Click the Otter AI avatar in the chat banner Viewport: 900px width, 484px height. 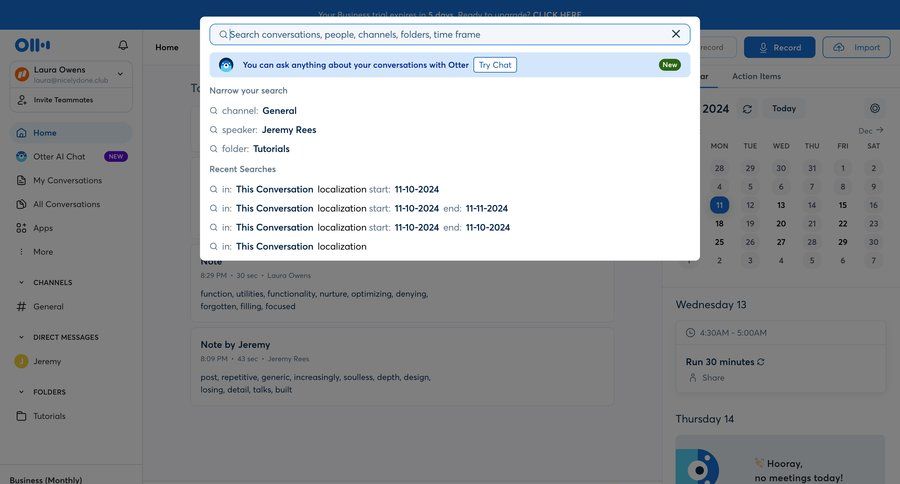pos(226,65)
